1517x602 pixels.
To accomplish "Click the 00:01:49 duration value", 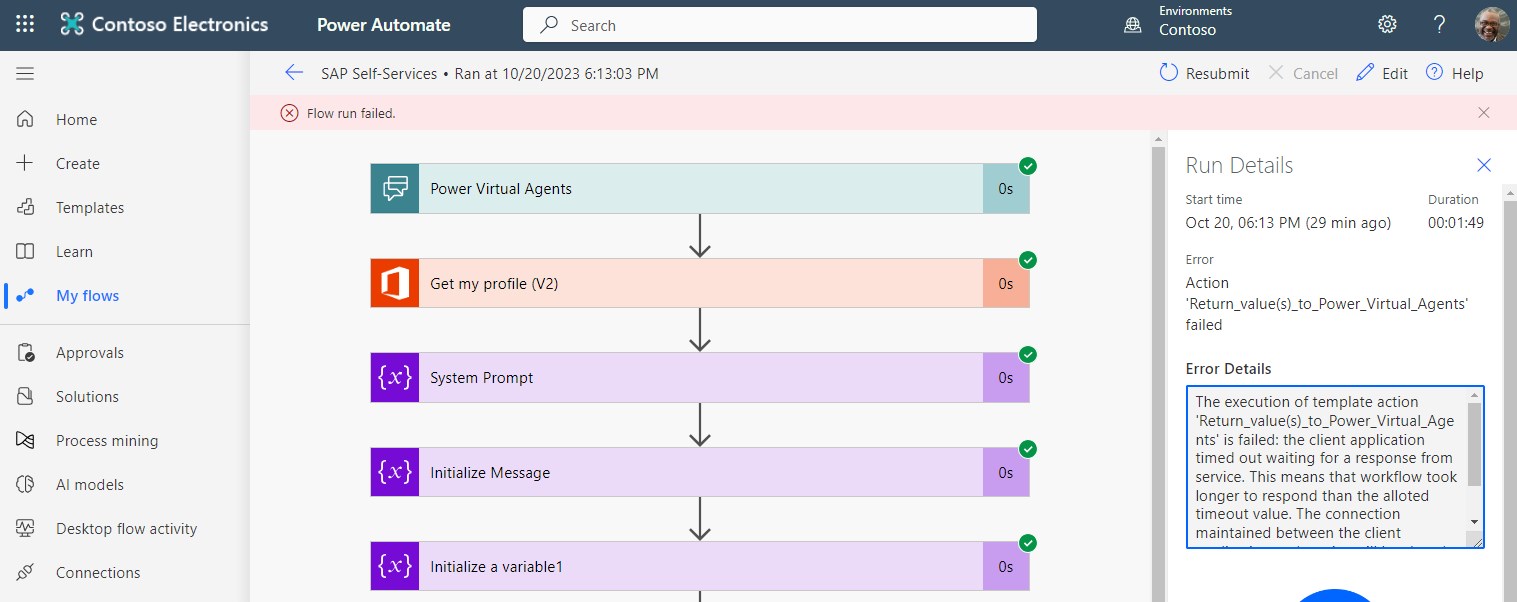I will tap(1456, 223).
